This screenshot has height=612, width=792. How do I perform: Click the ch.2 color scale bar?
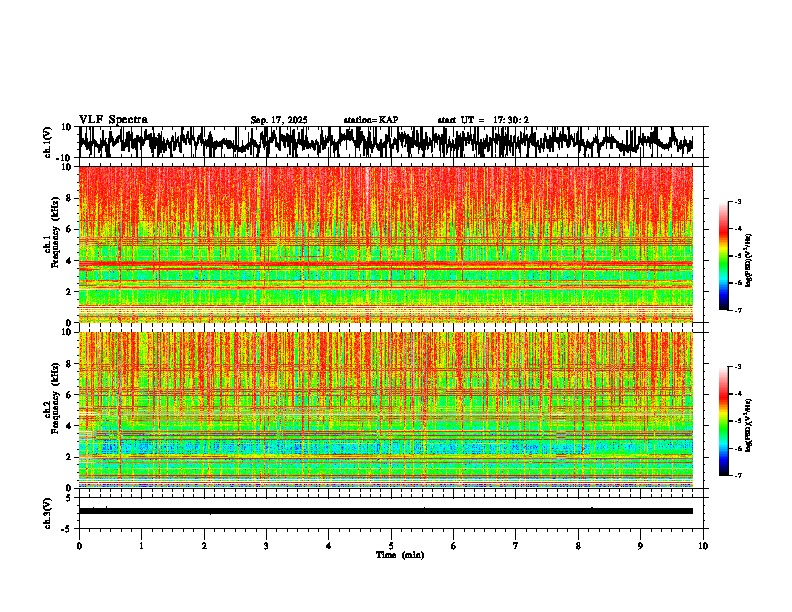coord(723,421)
